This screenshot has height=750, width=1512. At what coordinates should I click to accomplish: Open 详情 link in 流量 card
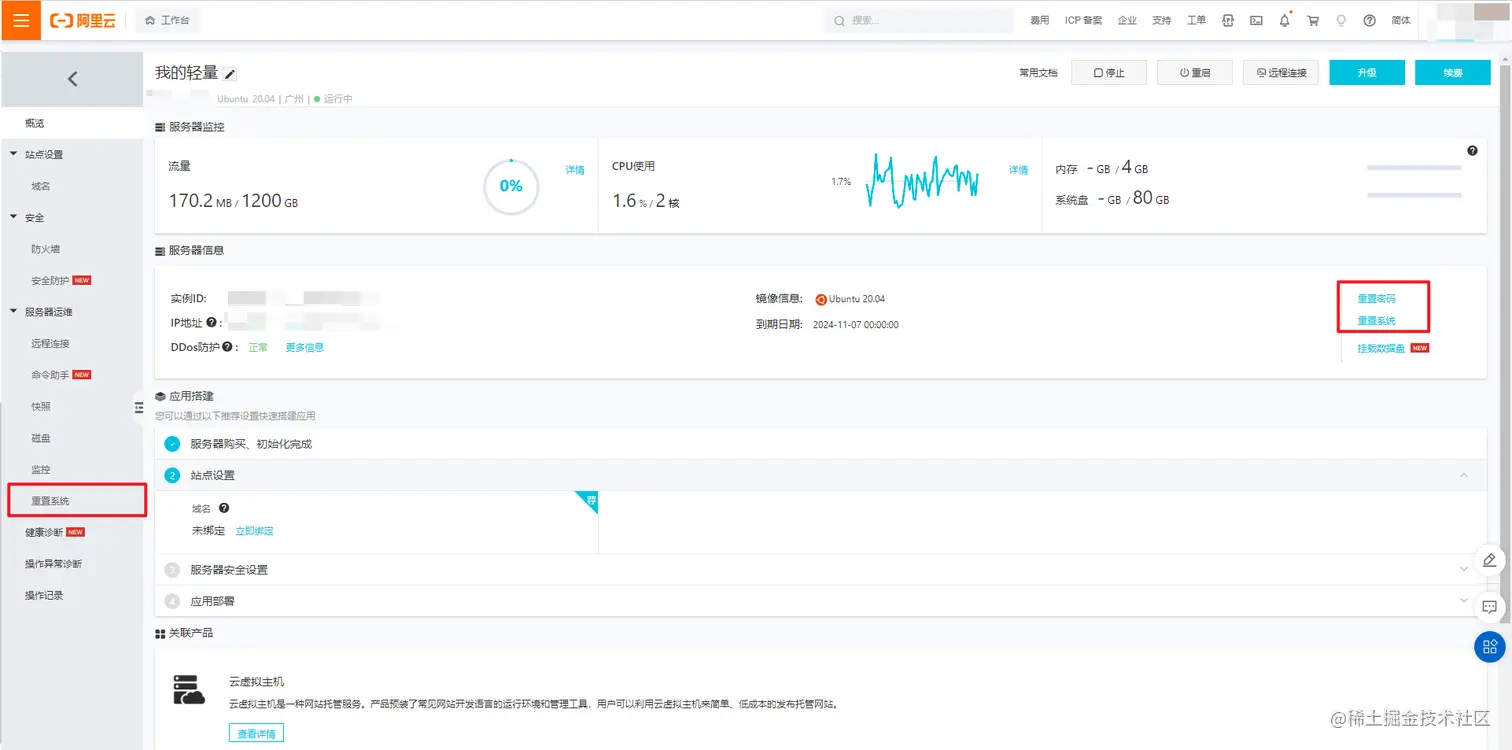[575, 170]
